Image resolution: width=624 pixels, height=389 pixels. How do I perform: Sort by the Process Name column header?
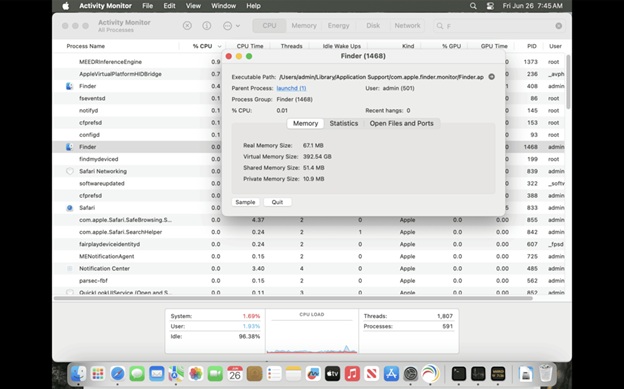pyautogui.click(x=86, y=46)
